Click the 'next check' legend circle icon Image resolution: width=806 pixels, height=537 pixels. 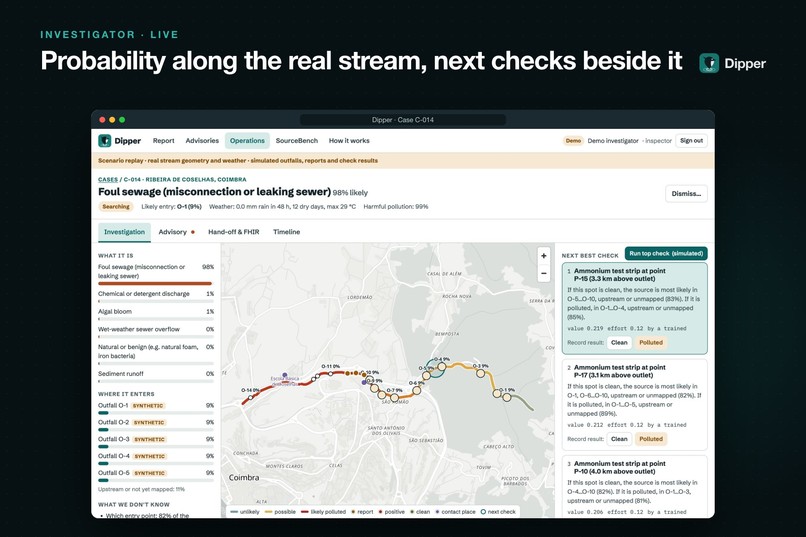[483, 512]
